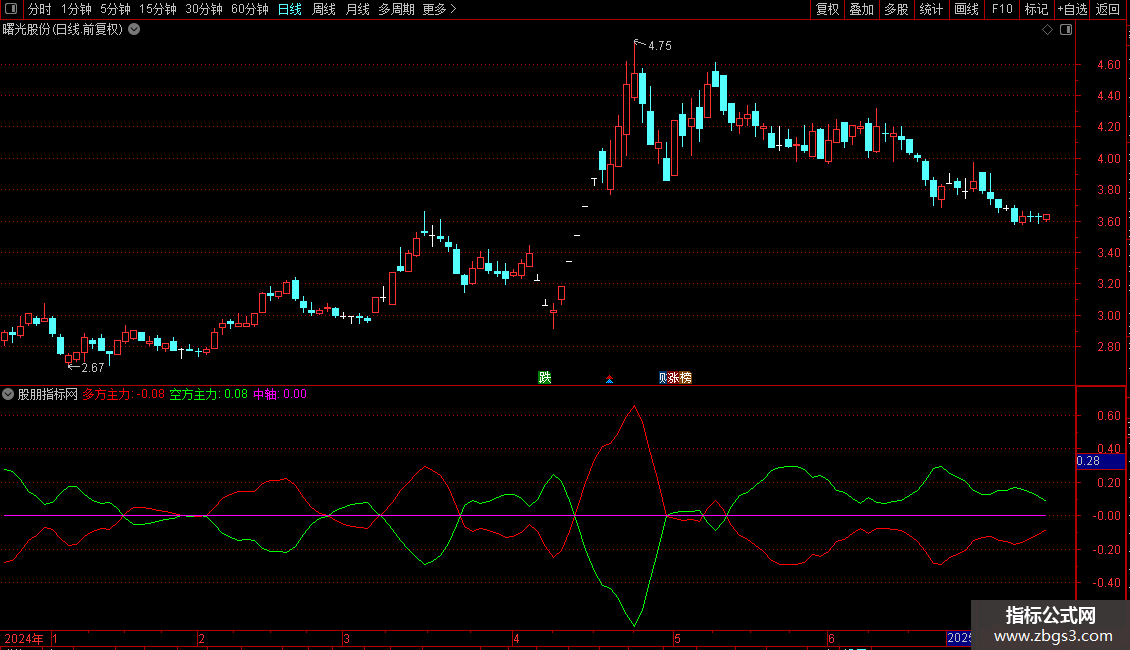Click the 3.00 price axis label
This screenshot has width=1130, height=650.
click(x=1108, y=316)
